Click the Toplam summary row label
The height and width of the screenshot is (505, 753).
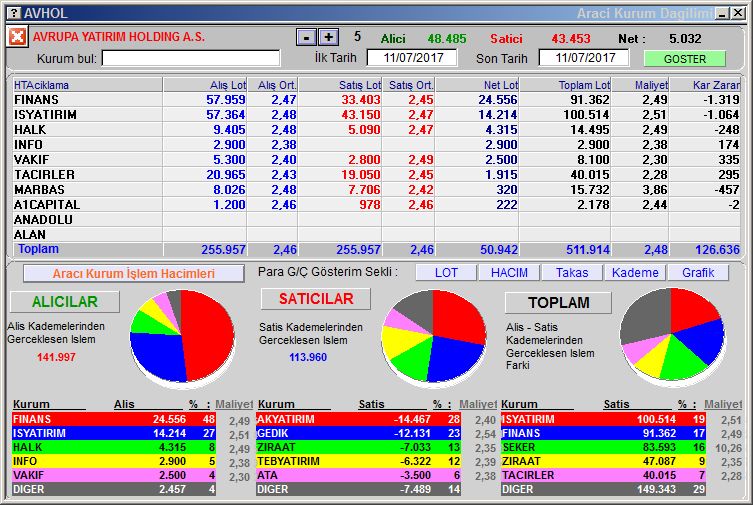click(38, 249)
